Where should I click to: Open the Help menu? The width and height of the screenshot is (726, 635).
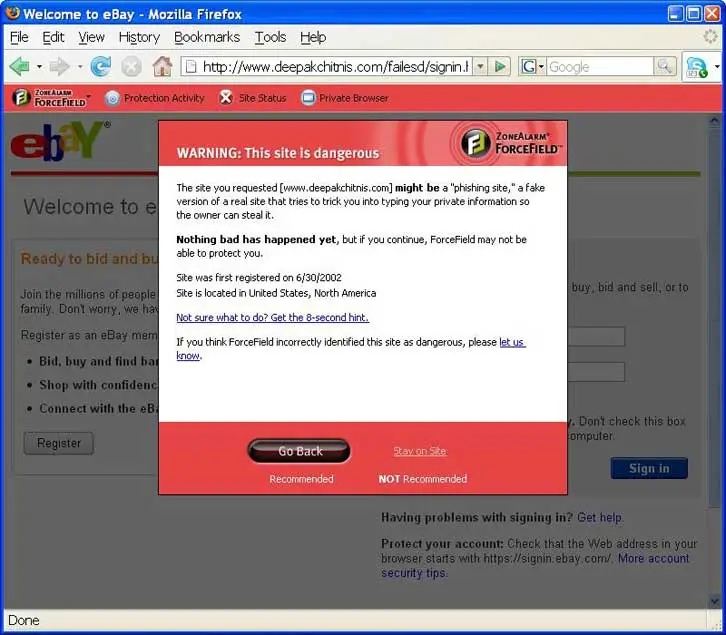(313, 37)
